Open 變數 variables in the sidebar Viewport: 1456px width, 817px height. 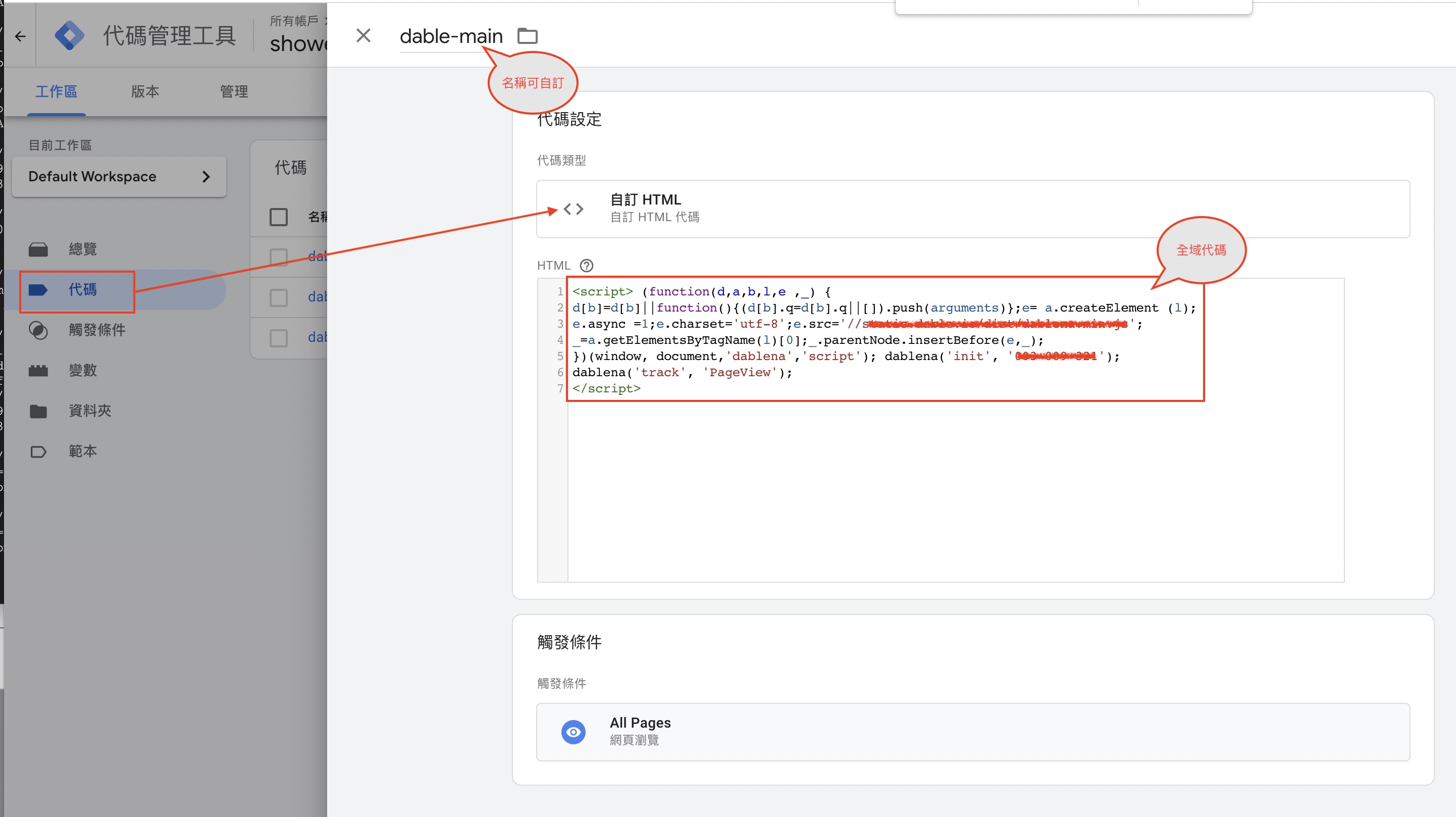click(82, 370)
